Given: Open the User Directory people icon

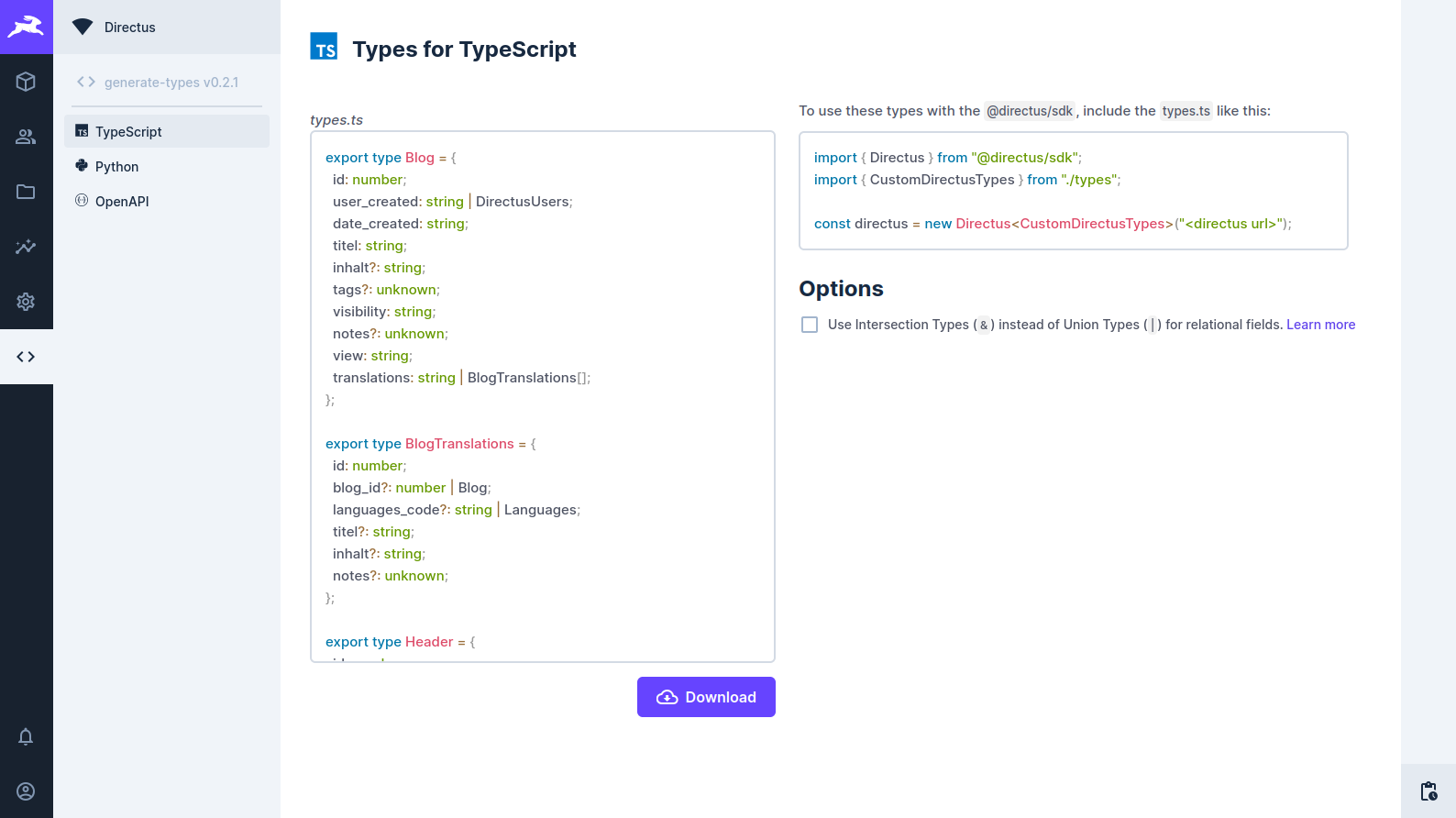Looking at the screenshot, I should click(26, 137).
